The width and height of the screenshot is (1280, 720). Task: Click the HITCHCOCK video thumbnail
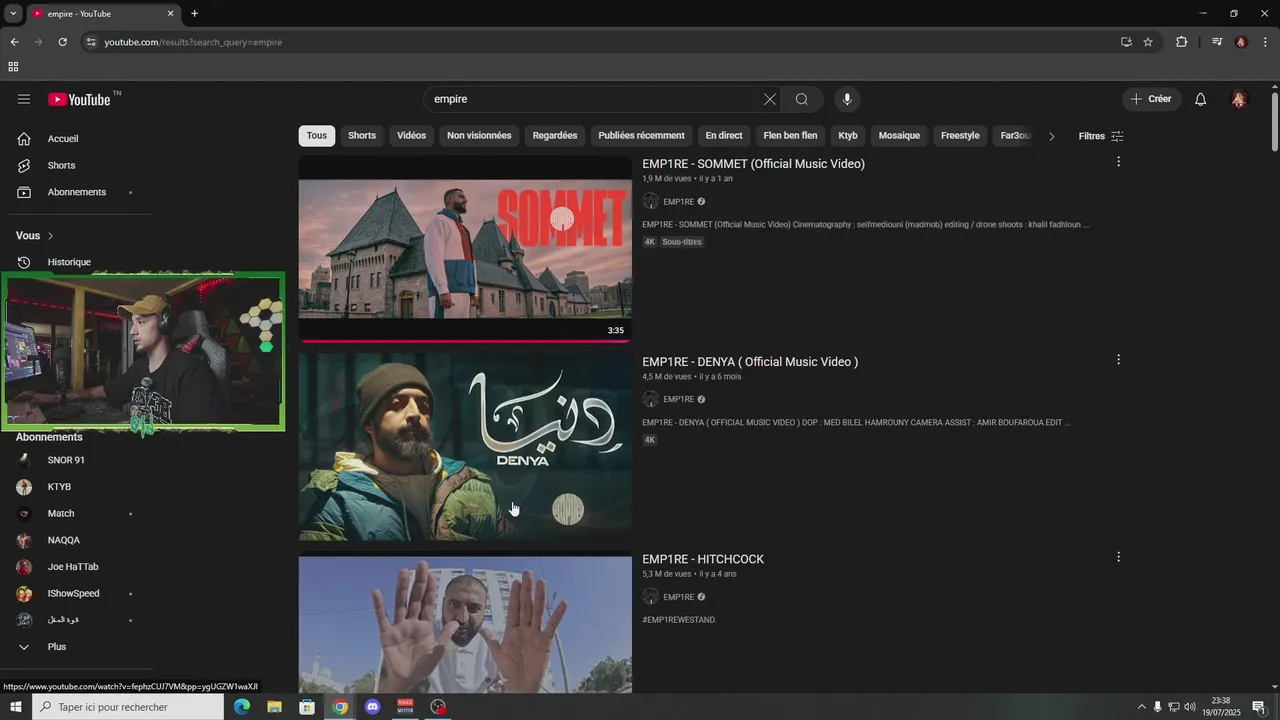click(465, 625)
